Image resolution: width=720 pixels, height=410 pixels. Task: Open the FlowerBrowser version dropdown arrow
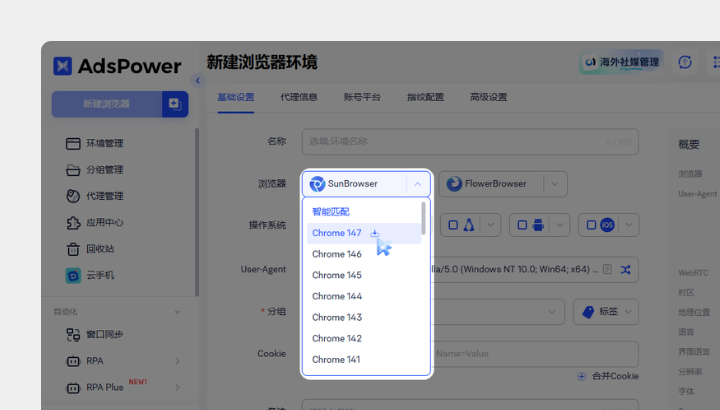pyautogui.click(x=555, y=184)
